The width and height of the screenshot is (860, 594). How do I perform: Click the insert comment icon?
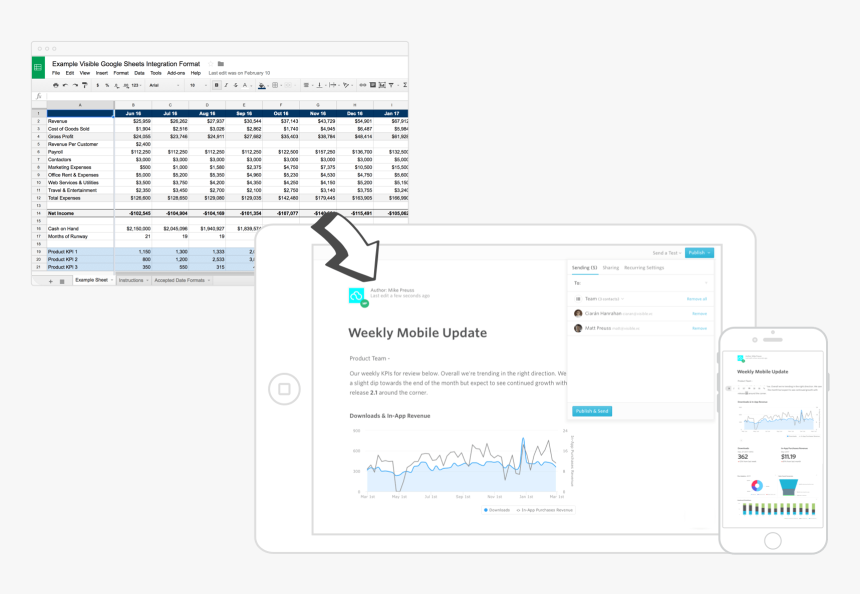[372, 85]
